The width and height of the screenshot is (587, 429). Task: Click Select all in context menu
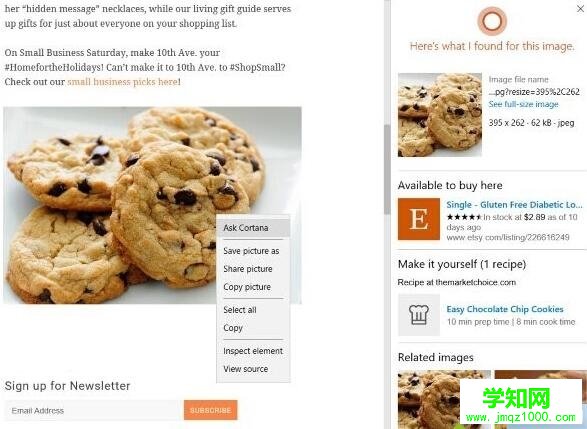tap(240, 310)
